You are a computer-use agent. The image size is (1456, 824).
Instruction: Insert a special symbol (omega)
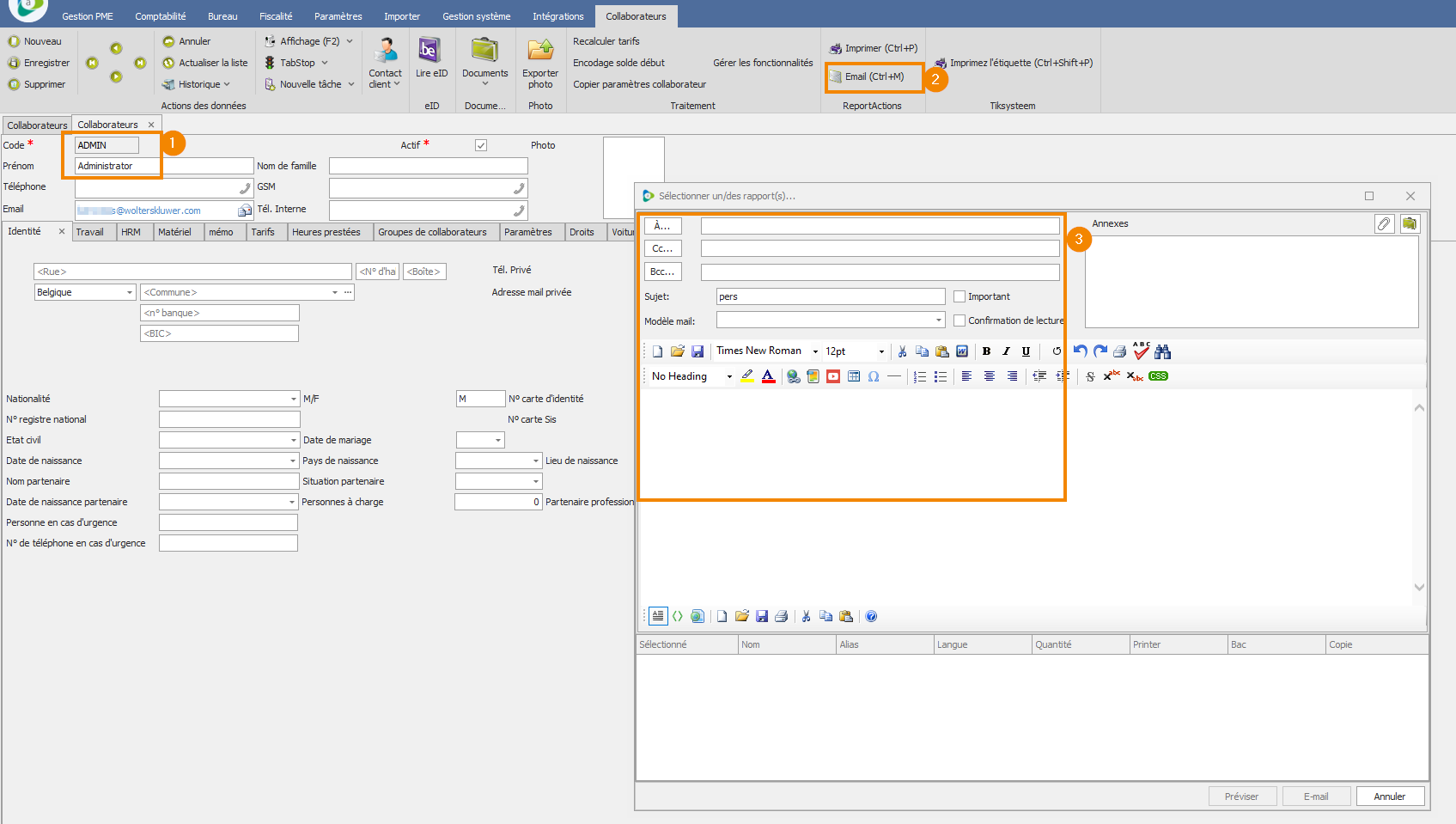point(874,376)
